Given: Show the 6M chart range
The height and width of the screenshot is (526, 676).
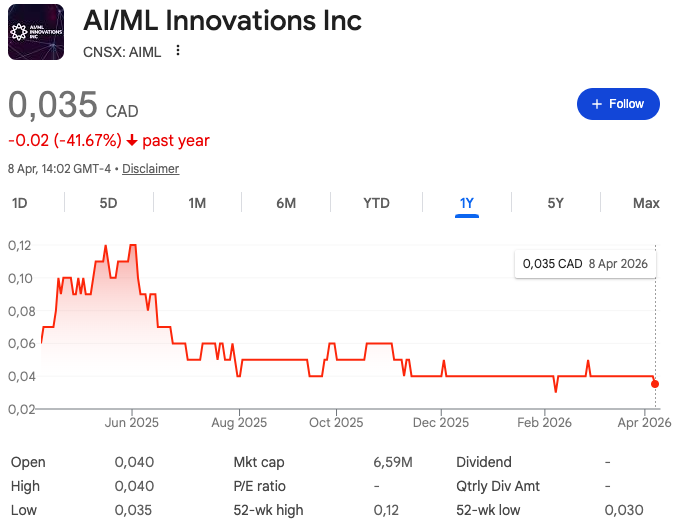Looking at the screenshot, I should click(286, 203).
